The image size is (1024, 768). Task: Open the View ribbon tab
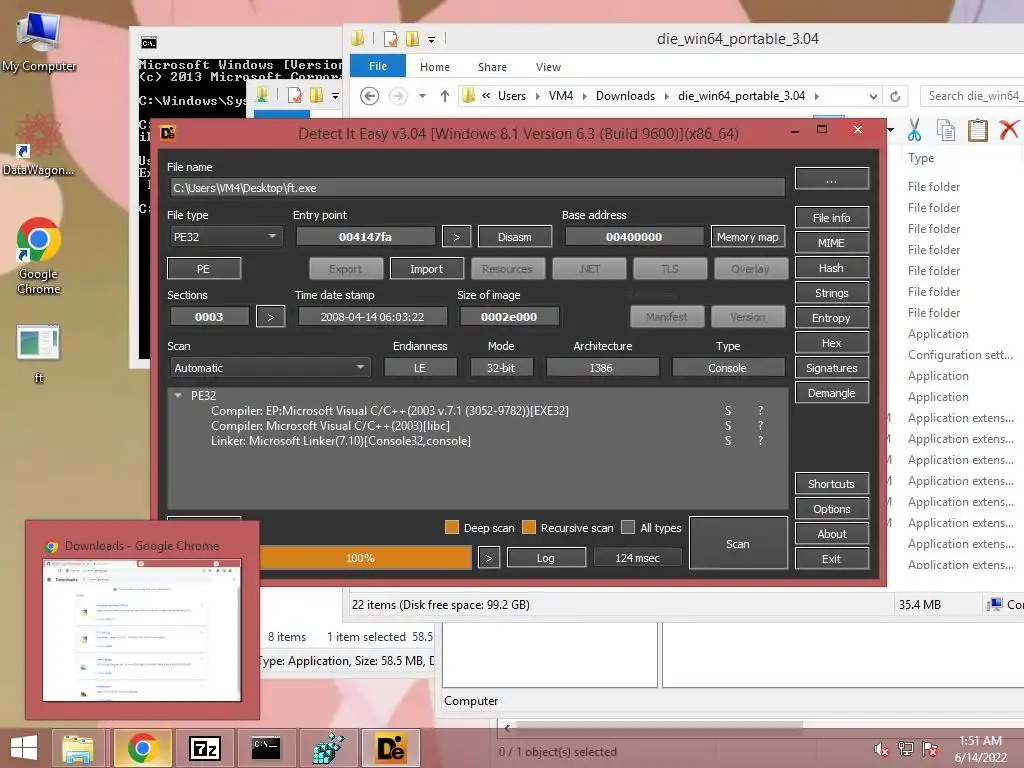549,67
